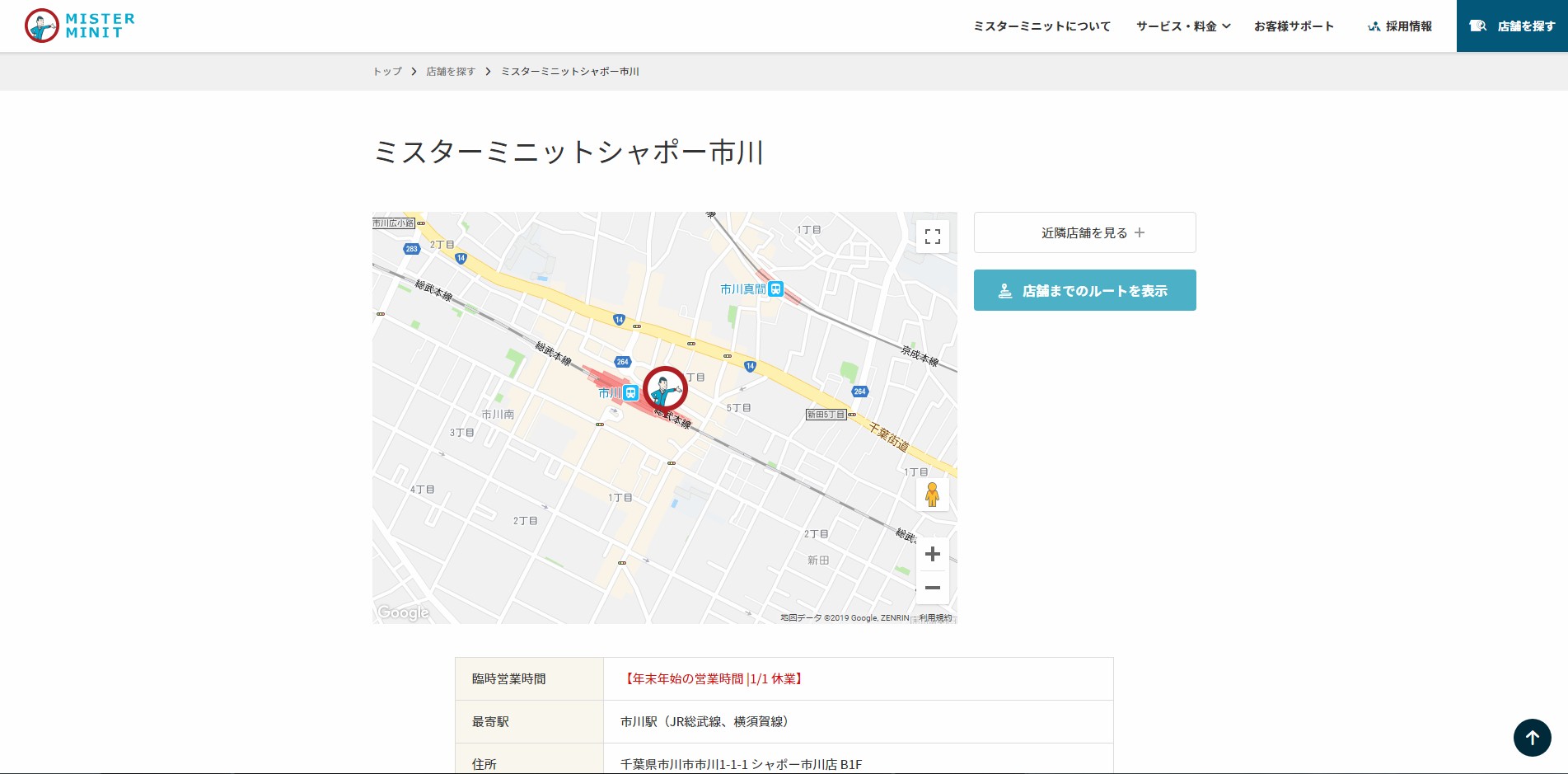Click the 採用情報 people icon
The width and height of the screenshot is (1568, 774).
pyautogui.click(x=1374, y=26)
